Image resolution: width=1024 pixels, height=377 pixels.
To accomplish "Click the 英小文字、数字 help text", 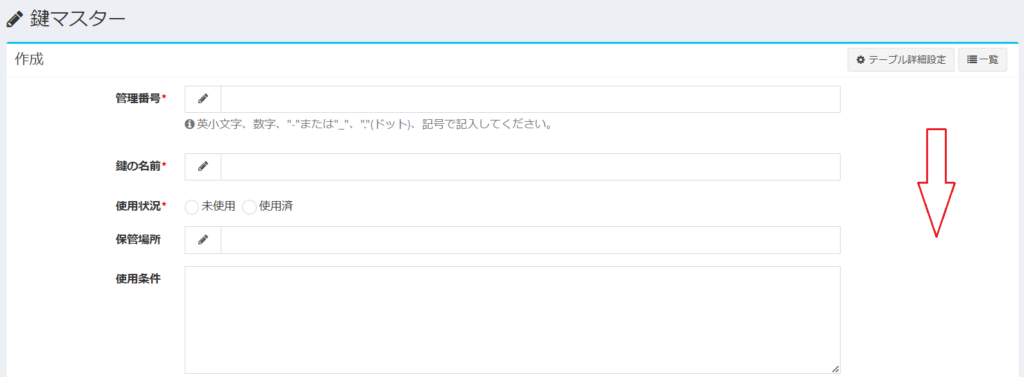I will coord(375,123).
